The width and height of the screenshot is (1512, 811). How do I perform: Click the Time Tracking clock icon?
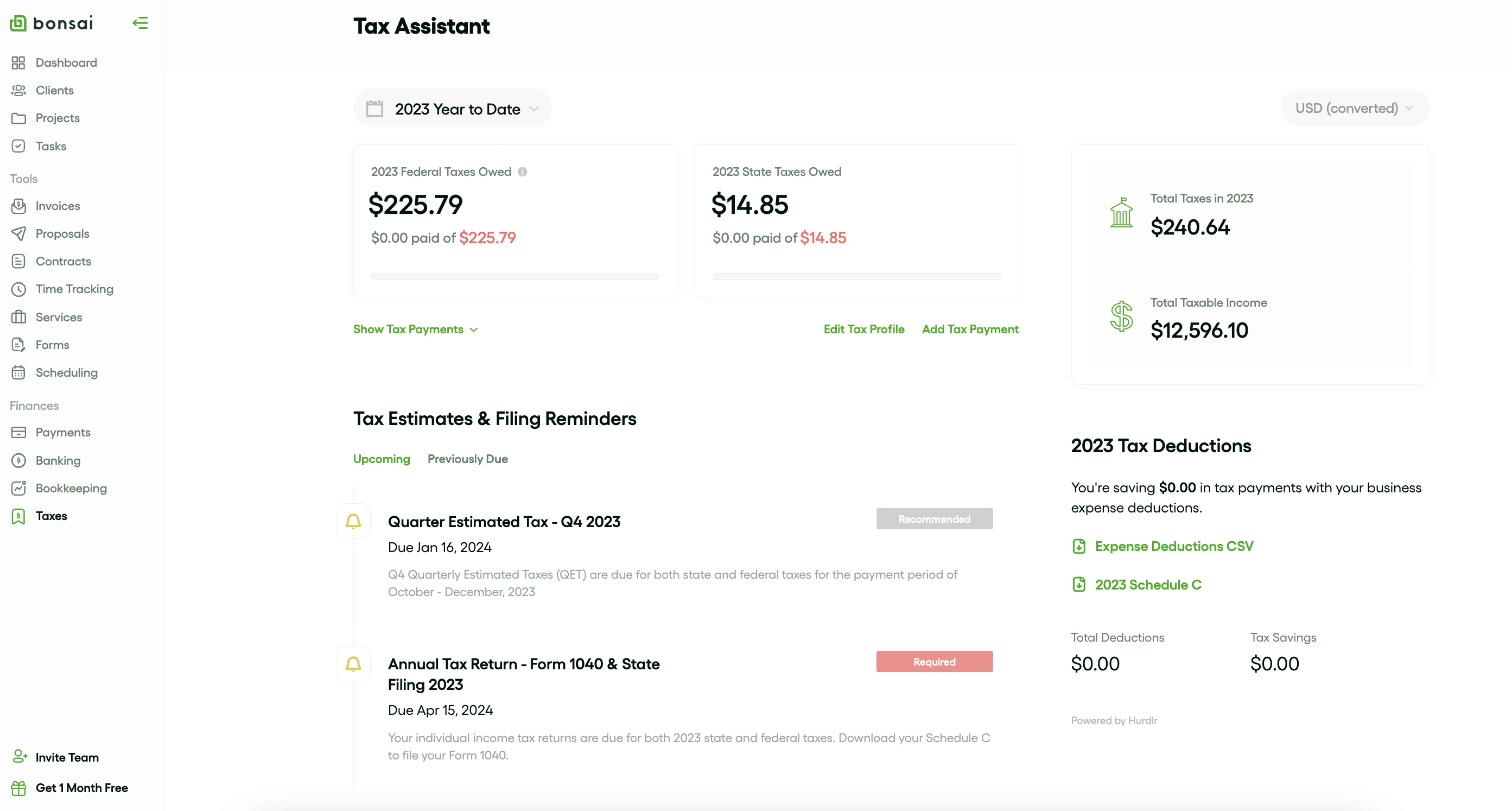19,289
